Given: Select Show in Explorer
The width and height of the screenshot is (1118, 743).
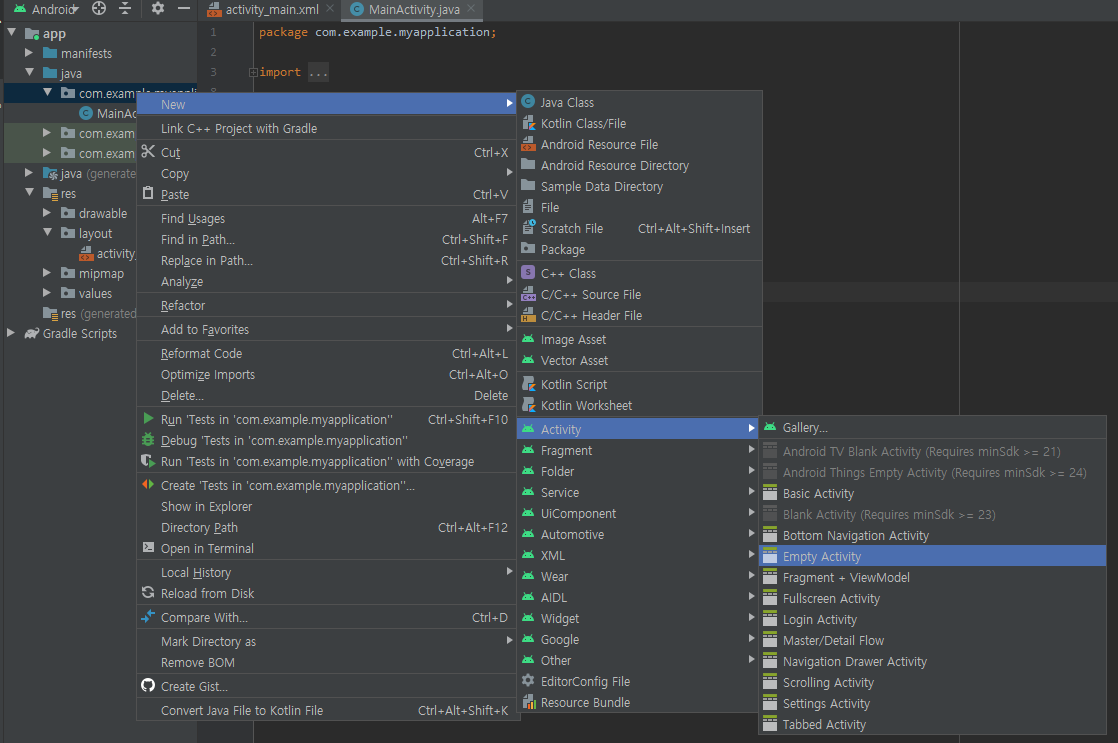Looking at the screenshot, I should 327,506.
